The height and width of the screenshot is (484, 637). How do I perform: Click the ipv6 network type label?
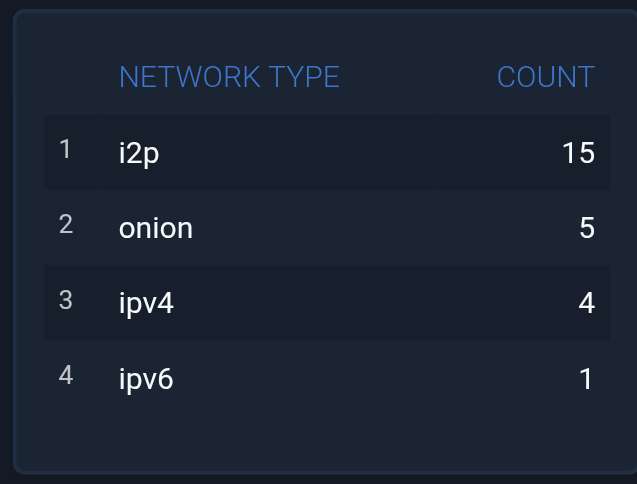click(x=146, y=379)
